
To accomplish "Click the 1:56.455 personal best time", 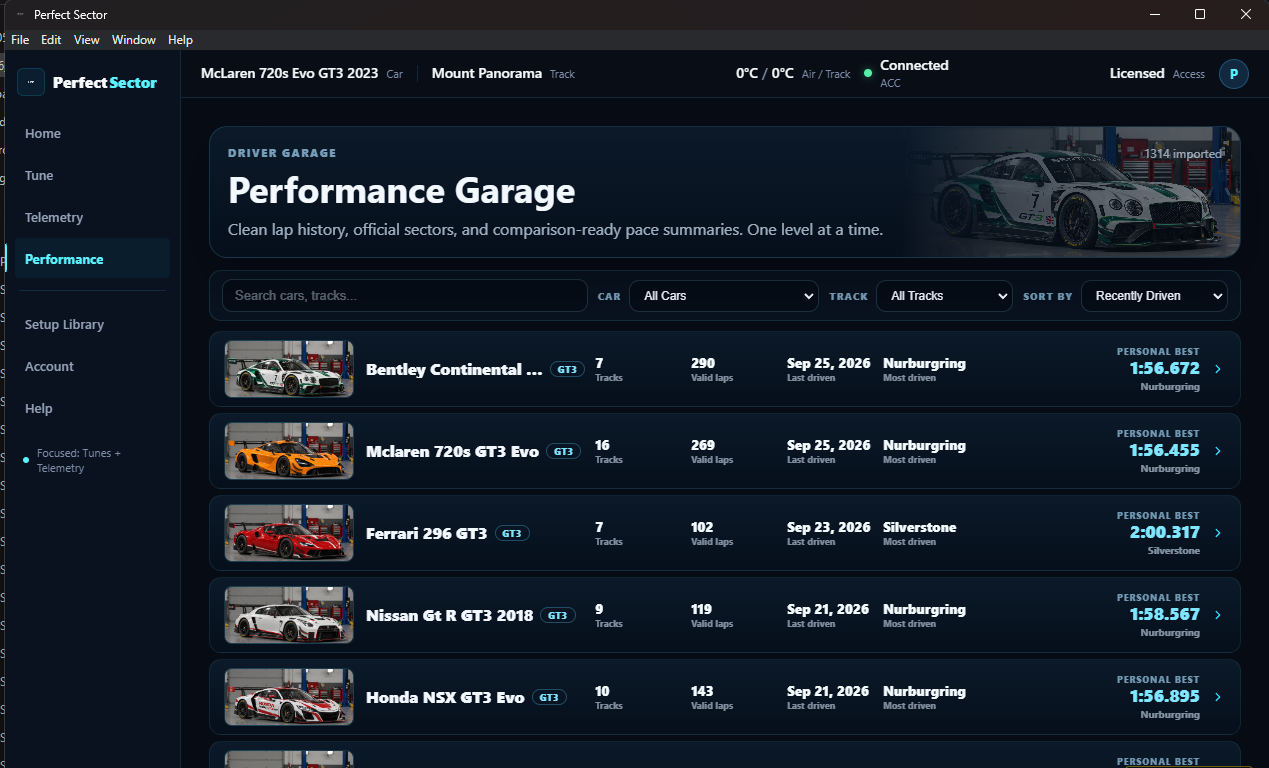I will [x=1165, y=450].
